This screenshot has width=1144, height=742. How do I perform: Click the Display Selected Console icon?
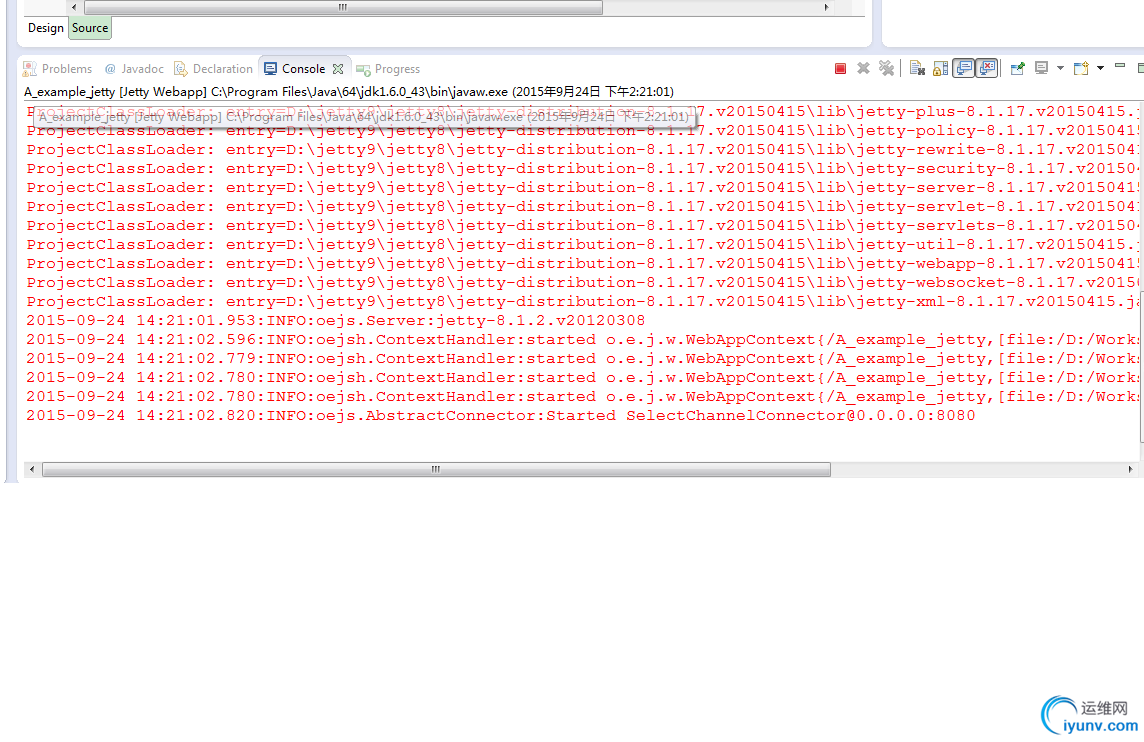pyautogui.click(x=1041, y=69)
